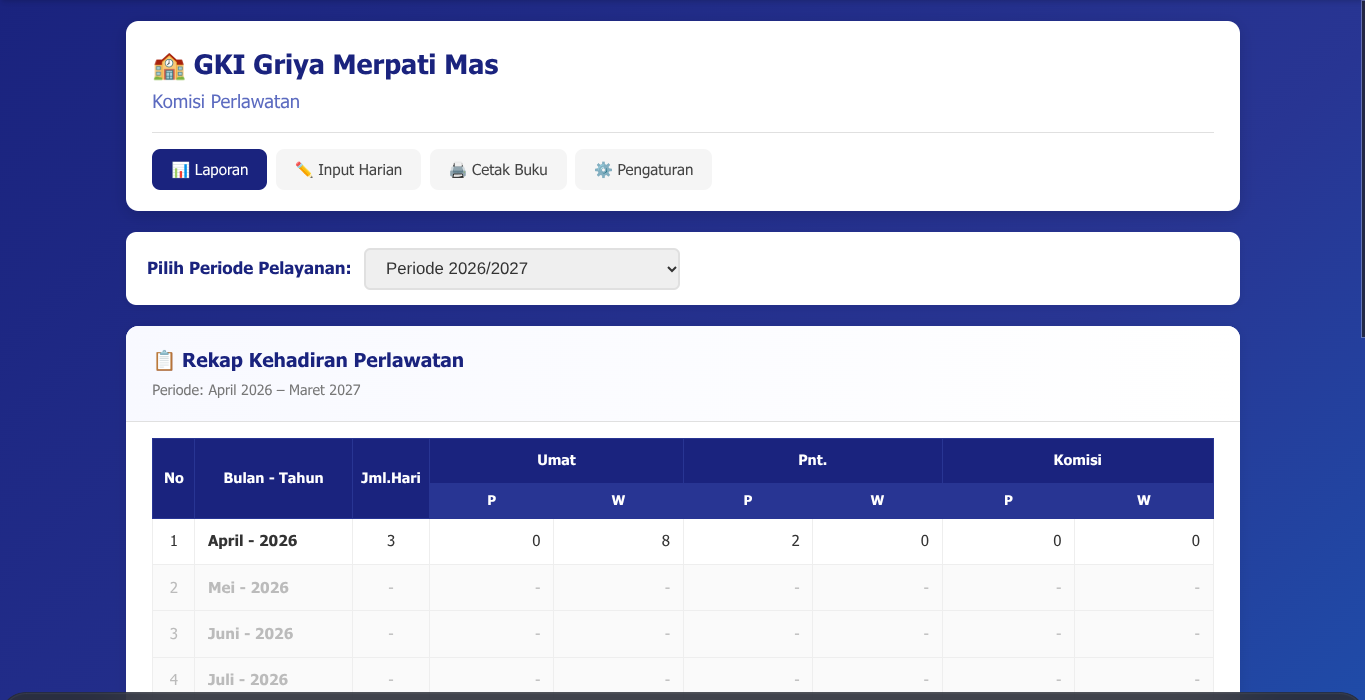The image size is (1365, 700).
Task: Click the Periode April 2026 – Maret 2027 text
Action: (256, 390)
